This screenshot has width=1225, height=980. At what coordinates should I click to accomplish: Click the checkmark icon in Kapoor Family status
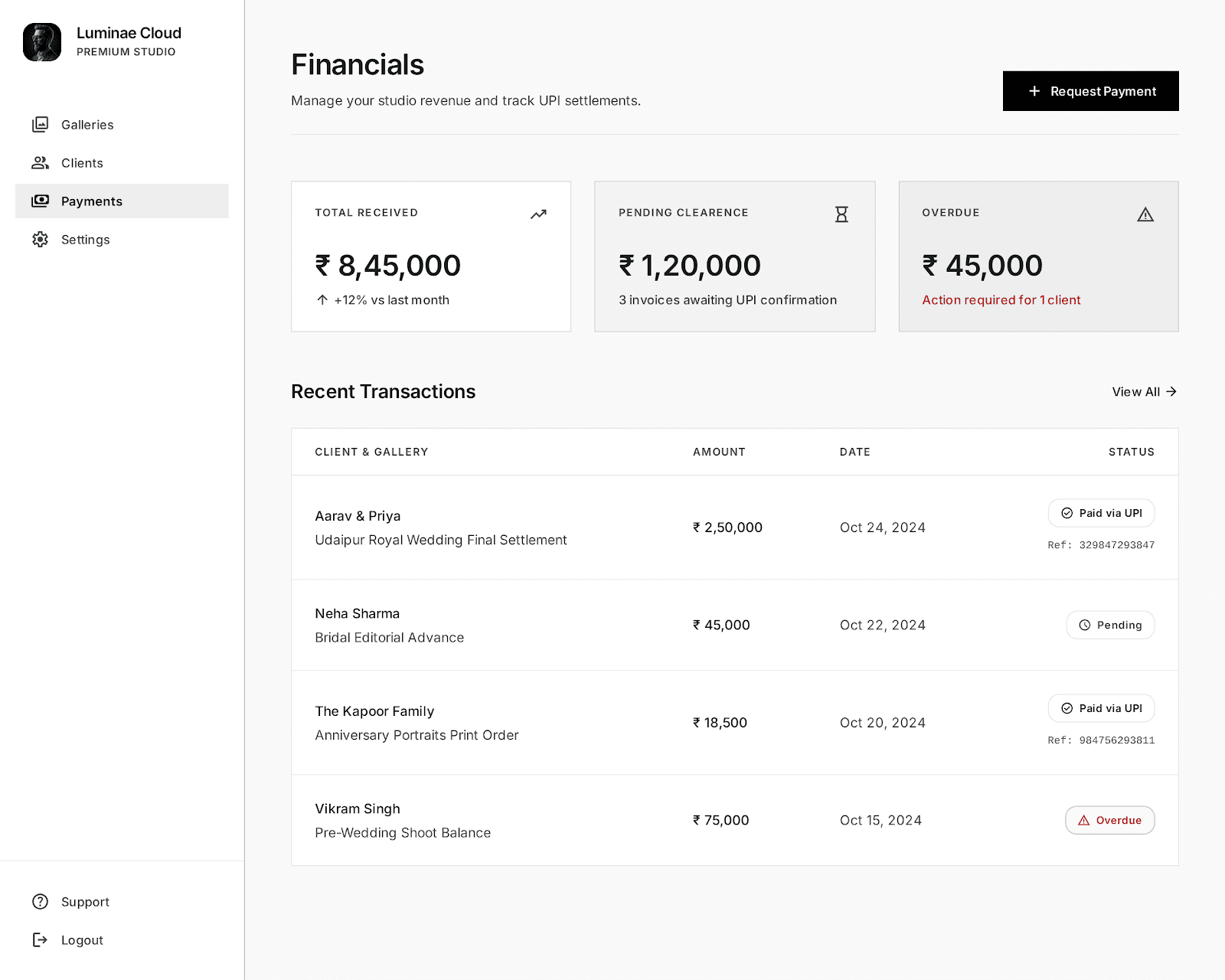1067,708
